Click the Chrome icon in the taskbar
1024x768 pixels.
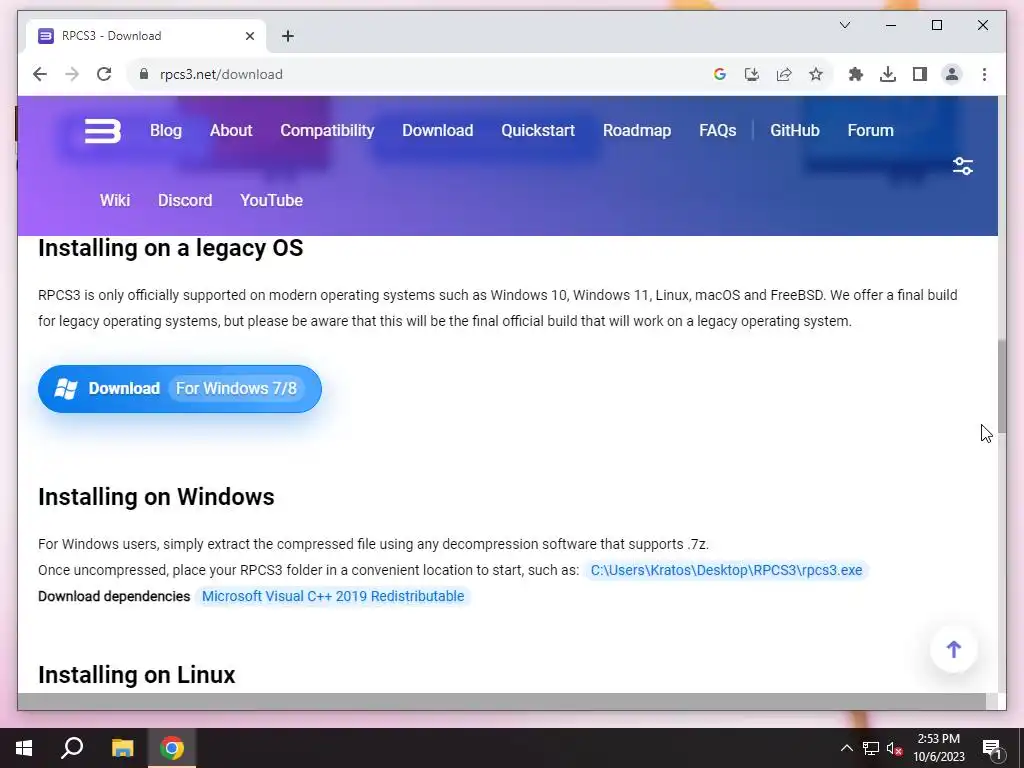[x=172, y=748]
